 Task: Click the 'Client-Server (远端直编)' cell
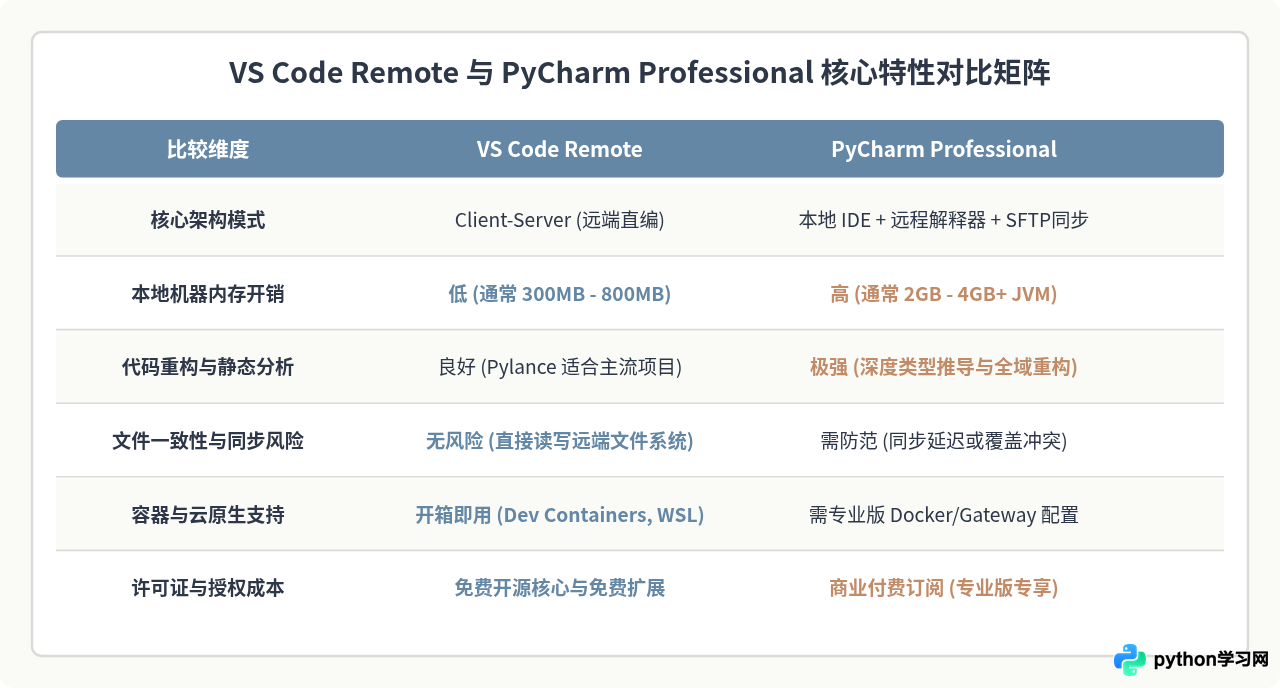[x=560, y=220]
